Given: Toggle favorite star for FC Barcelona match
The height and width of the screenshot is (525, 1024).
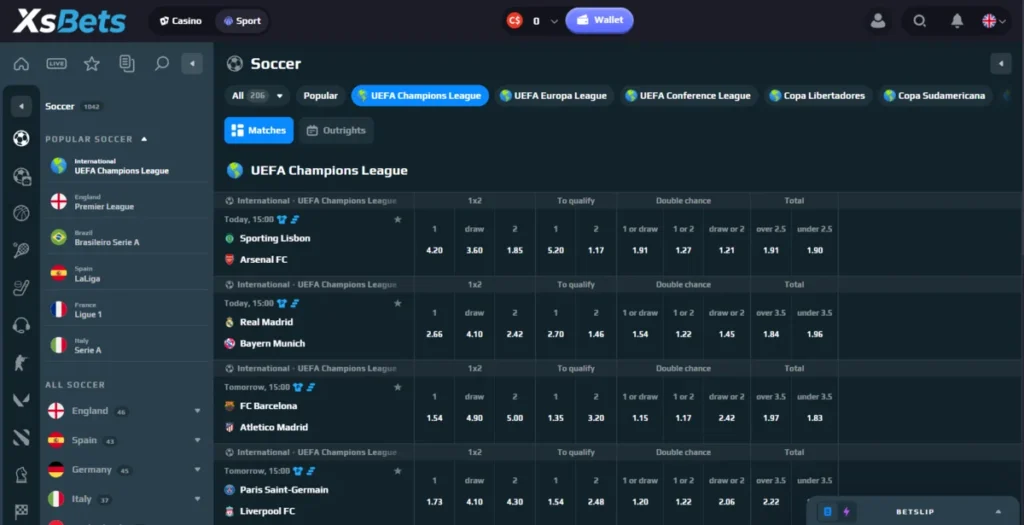Looking at the screenshot, I should pyautogui.click(x=398, y=387).
